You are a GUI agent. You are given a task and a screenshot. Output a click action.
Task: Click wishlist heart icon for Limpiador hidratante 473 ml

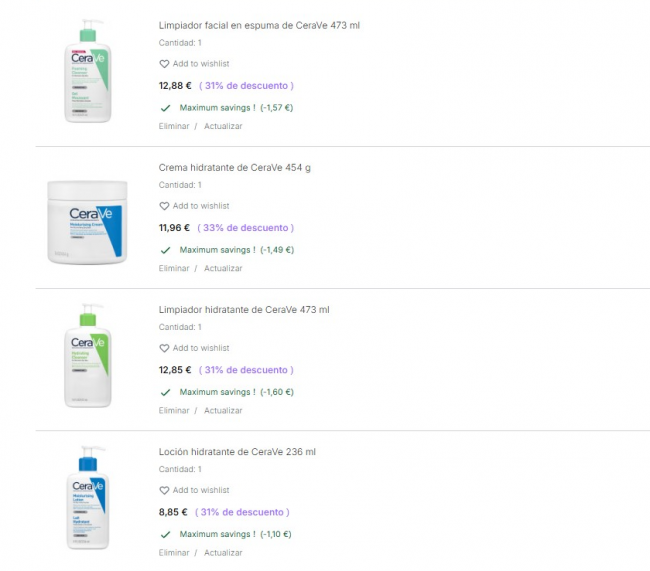click(x=165, y=348)
